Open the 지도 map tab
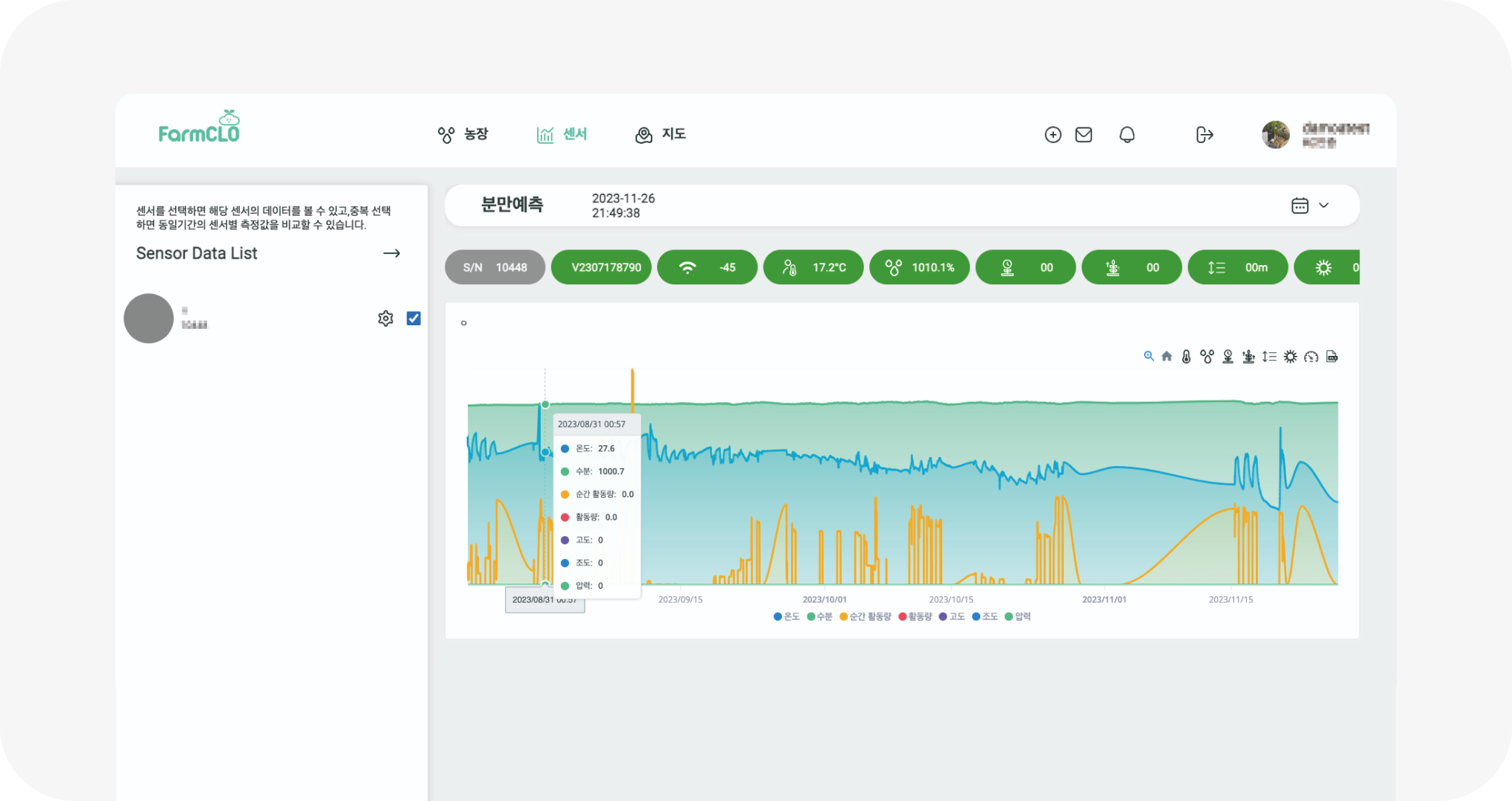The image size is (1512, 801). (661, 134)
